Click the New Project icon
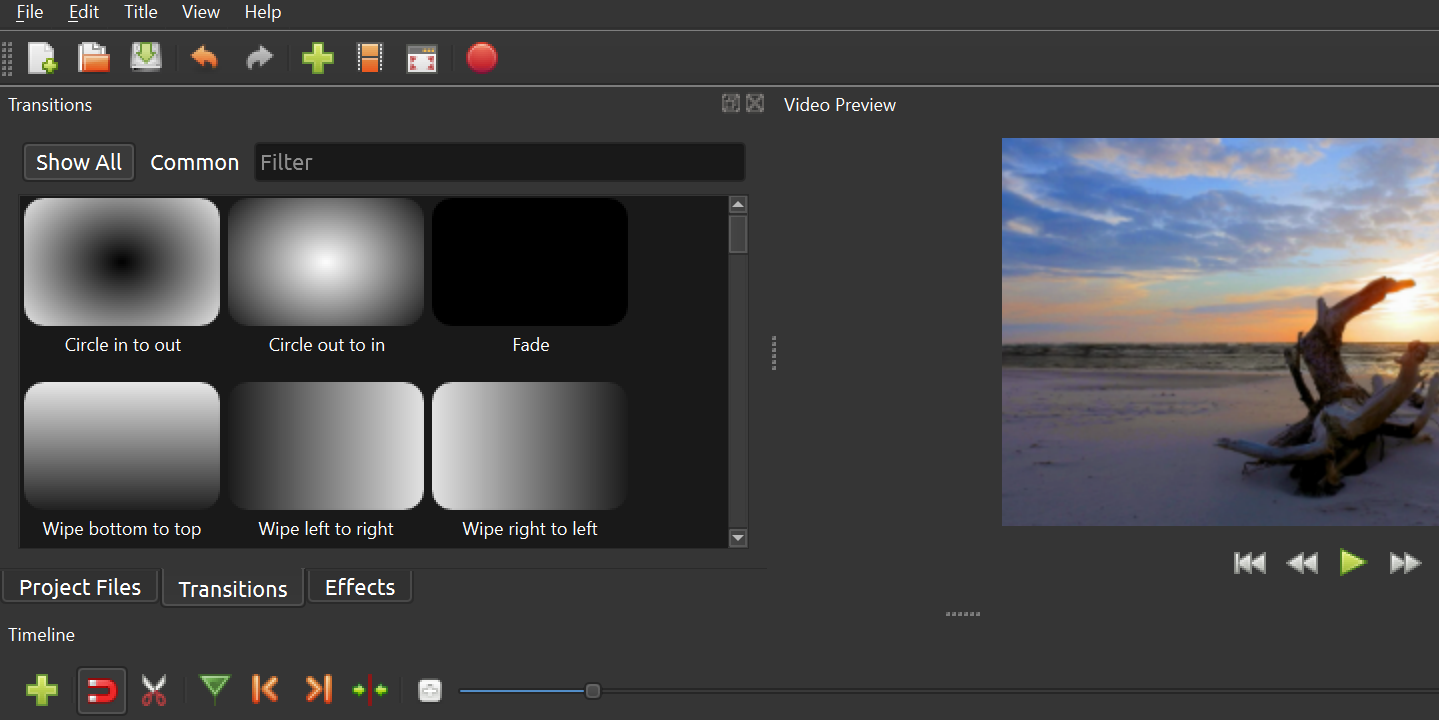 tap(42, 58)
